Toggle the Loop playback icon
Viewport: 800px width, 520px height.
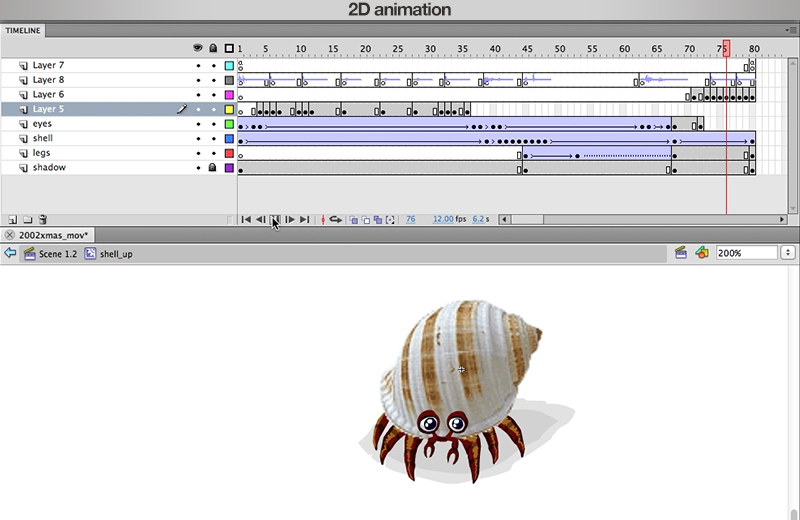coord(336,219)
